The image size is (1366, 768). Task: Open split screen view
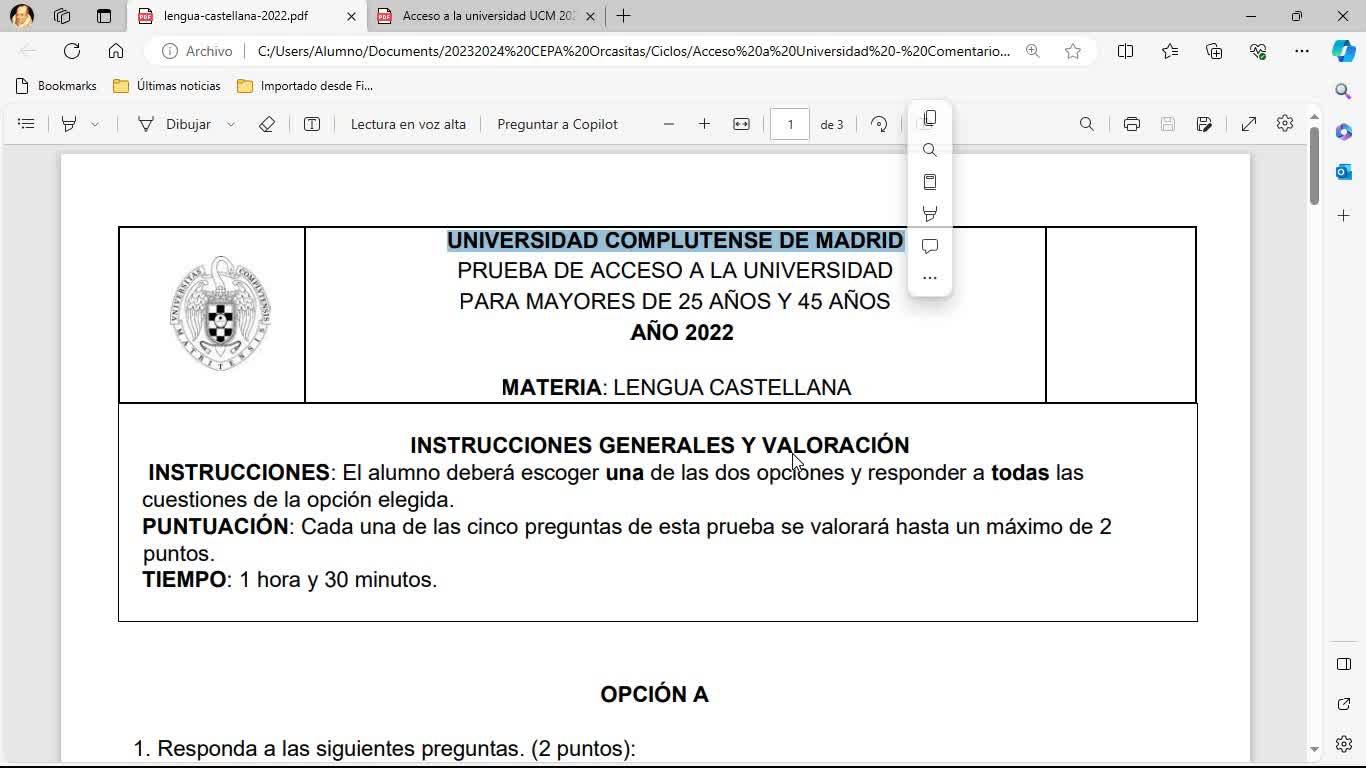click(1125, 51)
